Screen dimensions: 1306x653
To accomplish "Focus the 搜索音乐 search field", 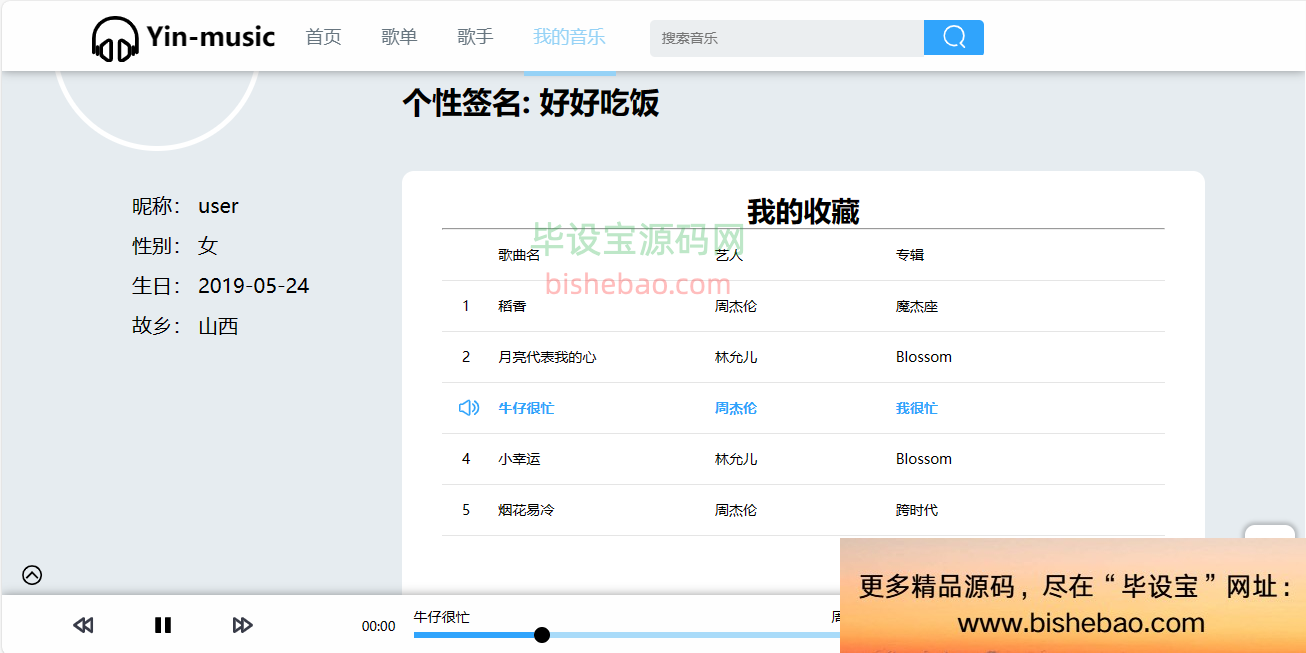I will pyautogui.click(x=787, y=38).
